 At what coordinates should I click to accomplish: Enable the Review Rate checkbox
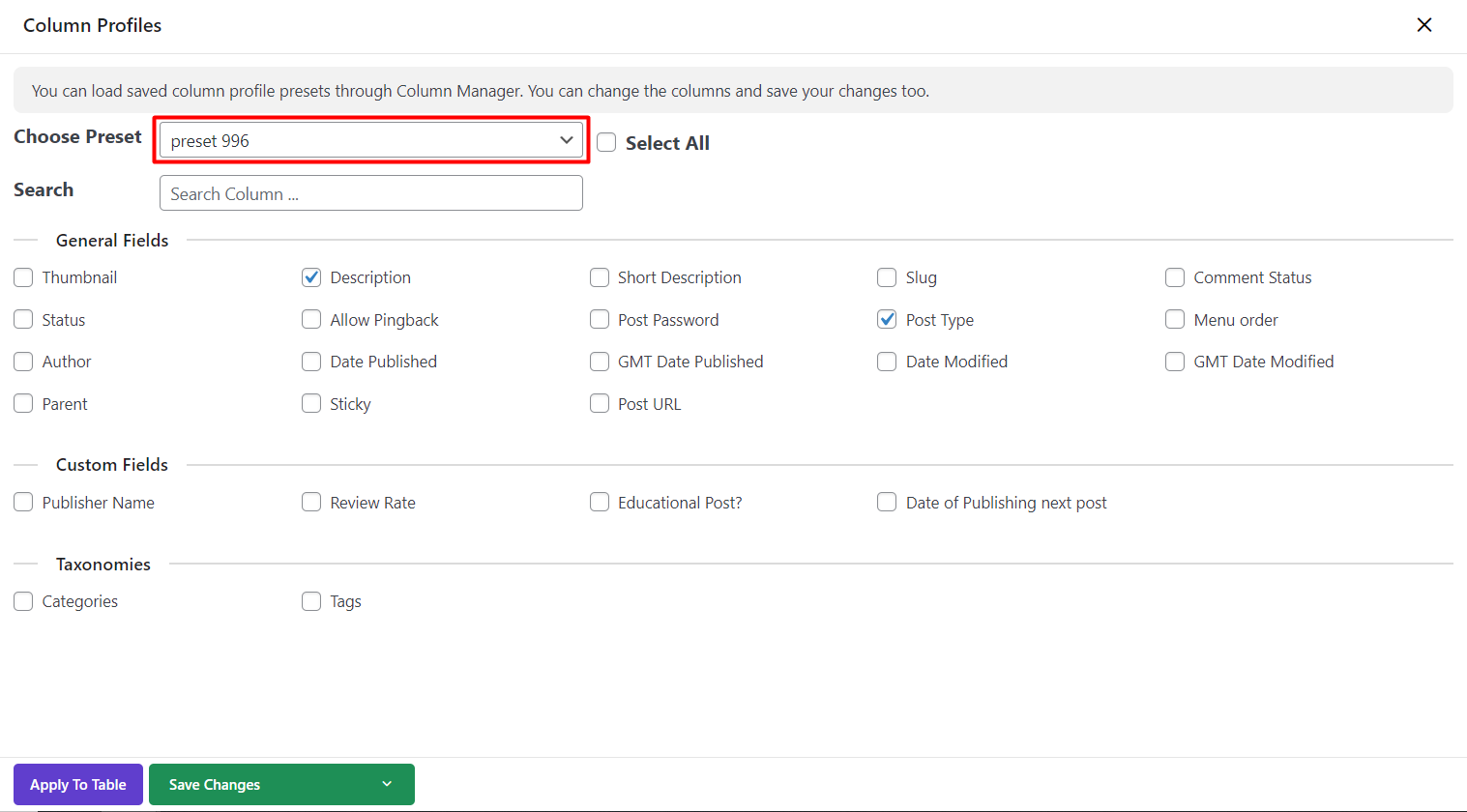(311, 503)
